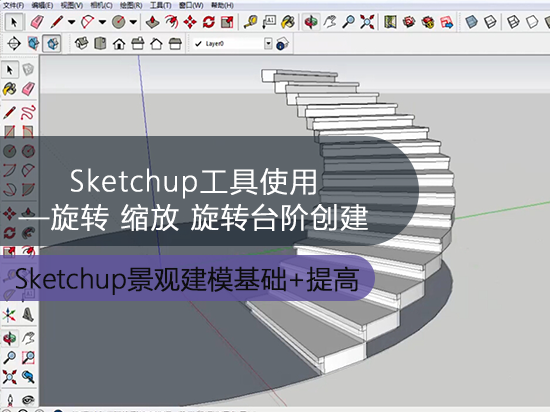Screen dimensions: 550x412
Task: Switch to Front view house icon
Action: click(x=119, y=43)
